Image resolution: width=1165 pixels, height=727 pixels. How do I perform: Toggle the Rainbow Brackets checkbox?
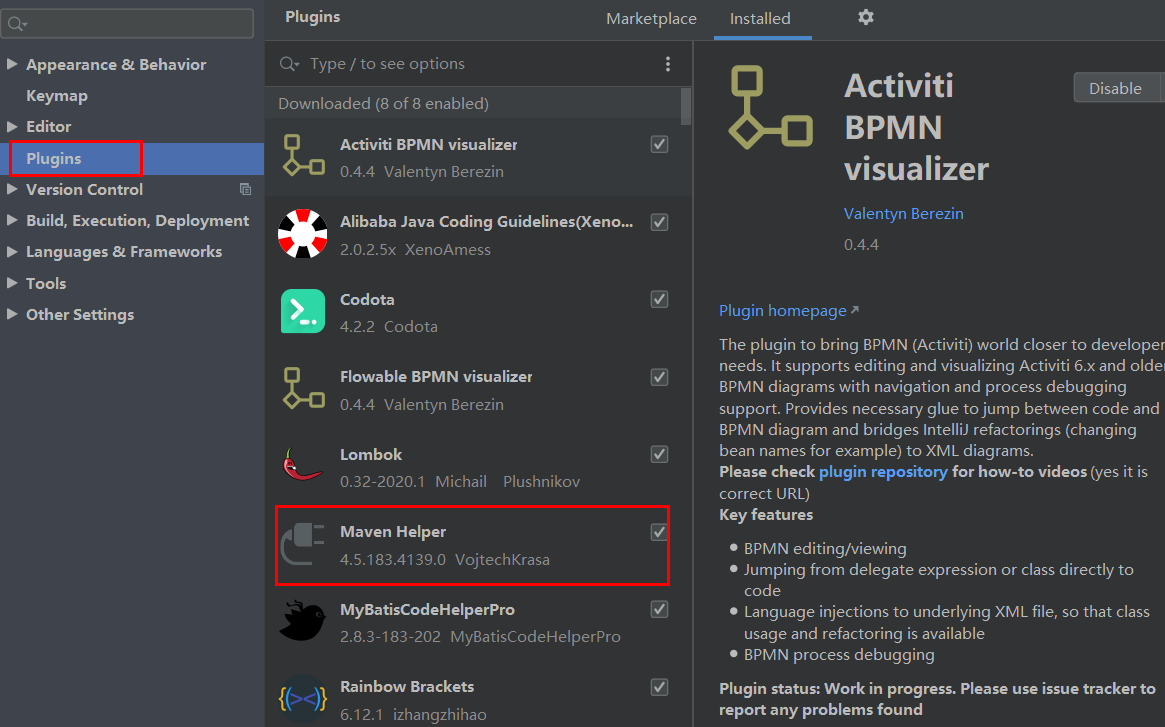pos(659,687)
